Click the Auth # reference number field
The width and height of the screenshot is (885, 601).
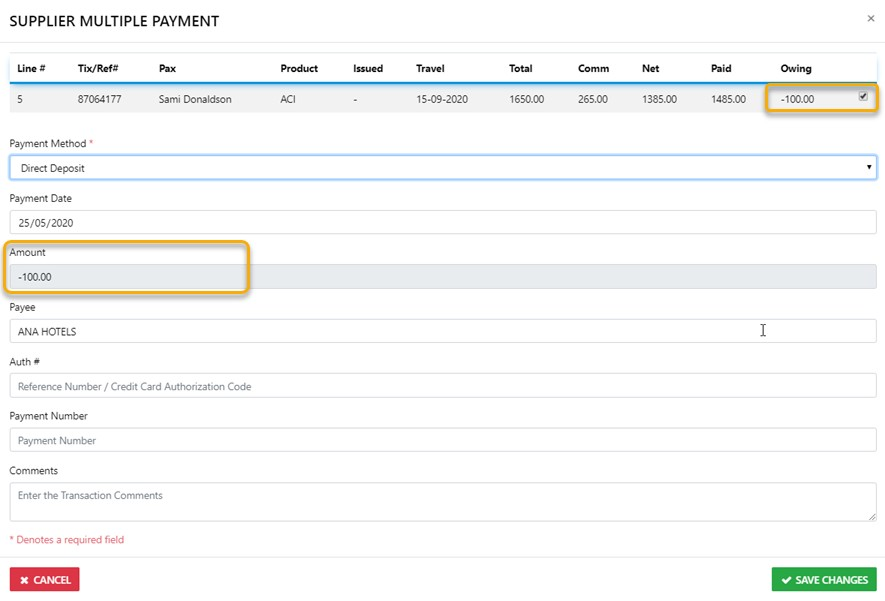click(442, 386)
